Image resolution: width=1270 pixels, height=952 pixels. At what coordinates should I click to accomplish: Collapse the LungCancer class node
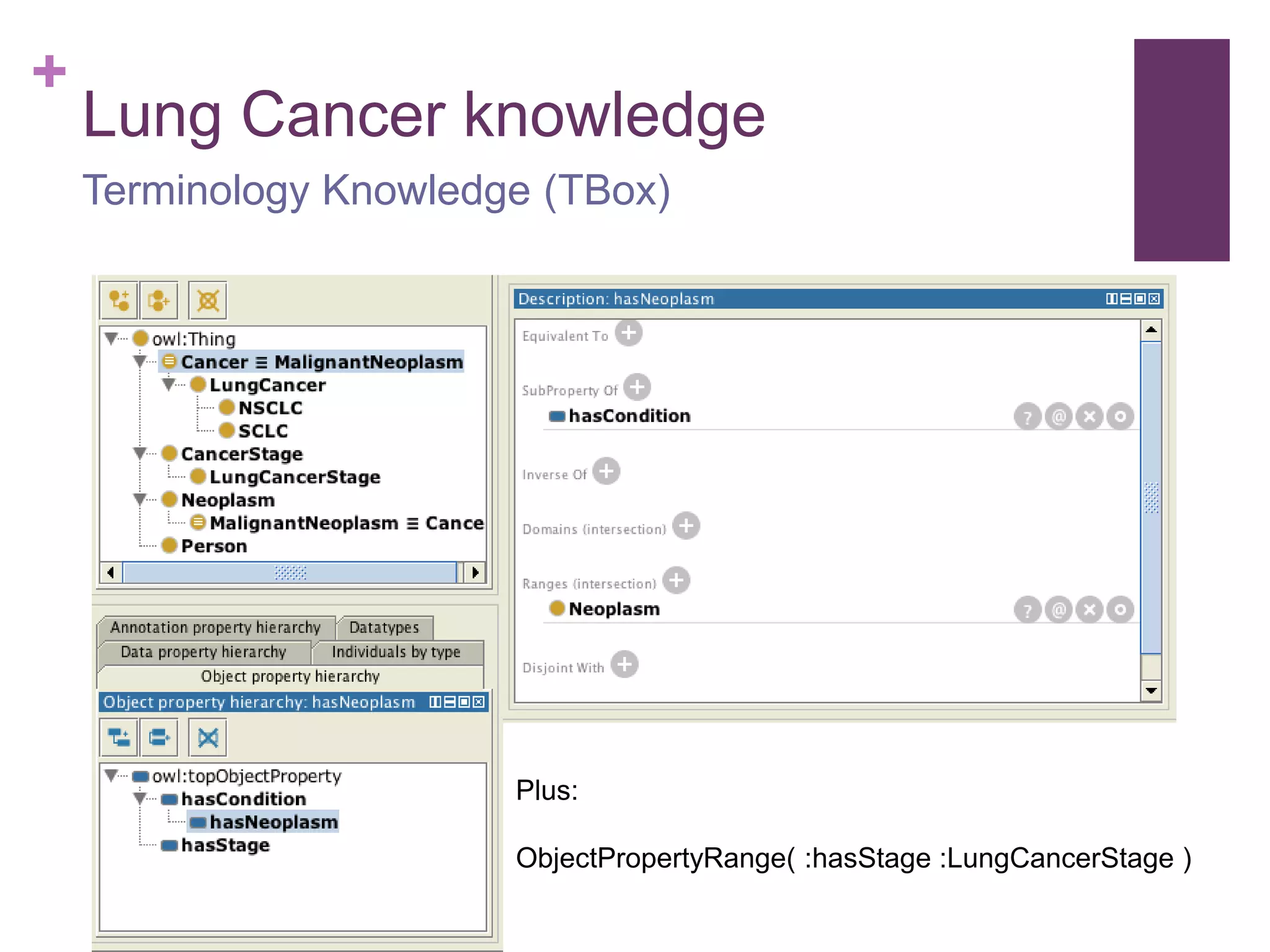[x=168, y=384]
